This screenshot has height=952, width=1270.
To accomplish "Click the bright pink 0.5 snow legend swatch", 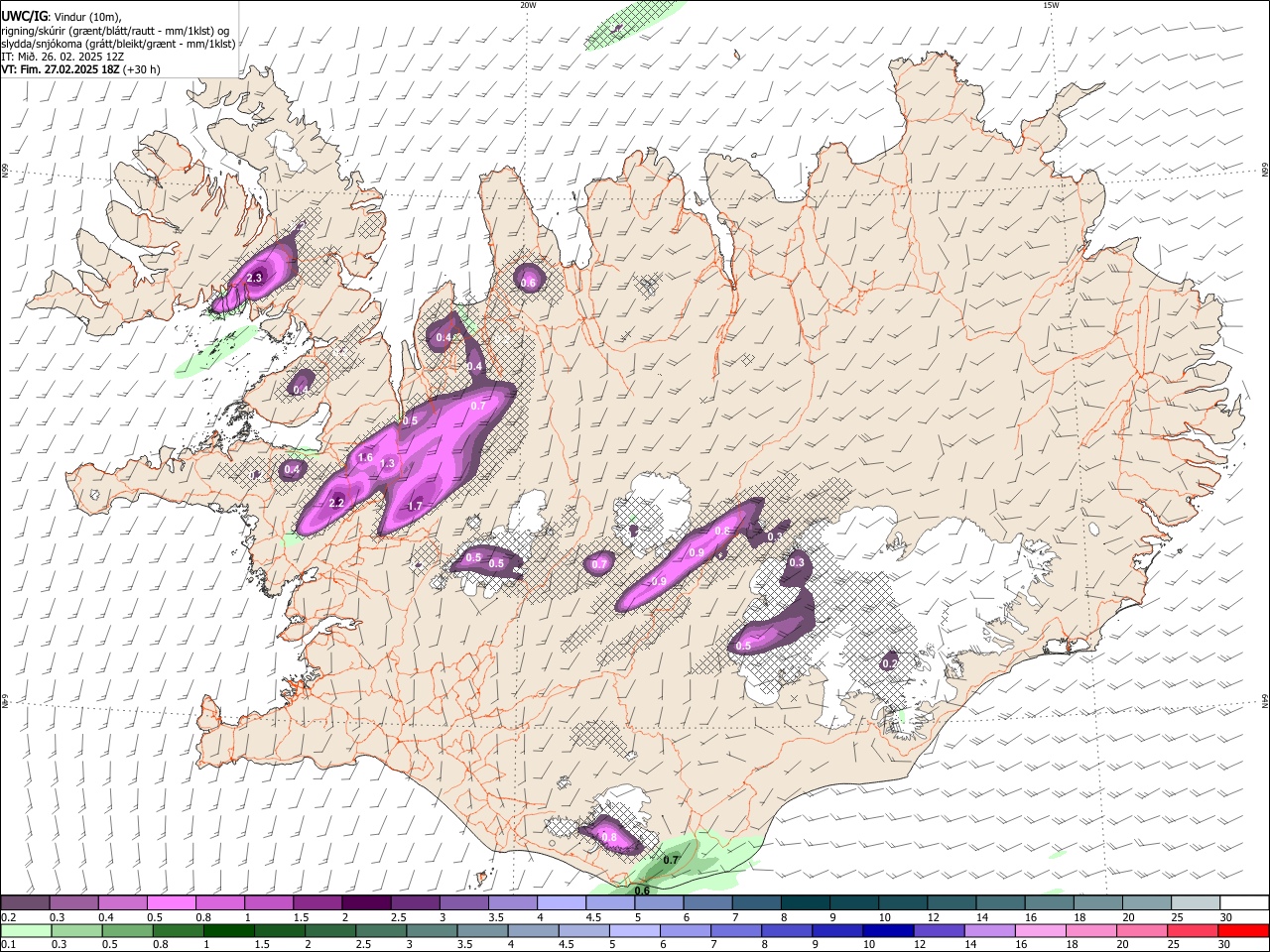I will click(x=172, y=903).
